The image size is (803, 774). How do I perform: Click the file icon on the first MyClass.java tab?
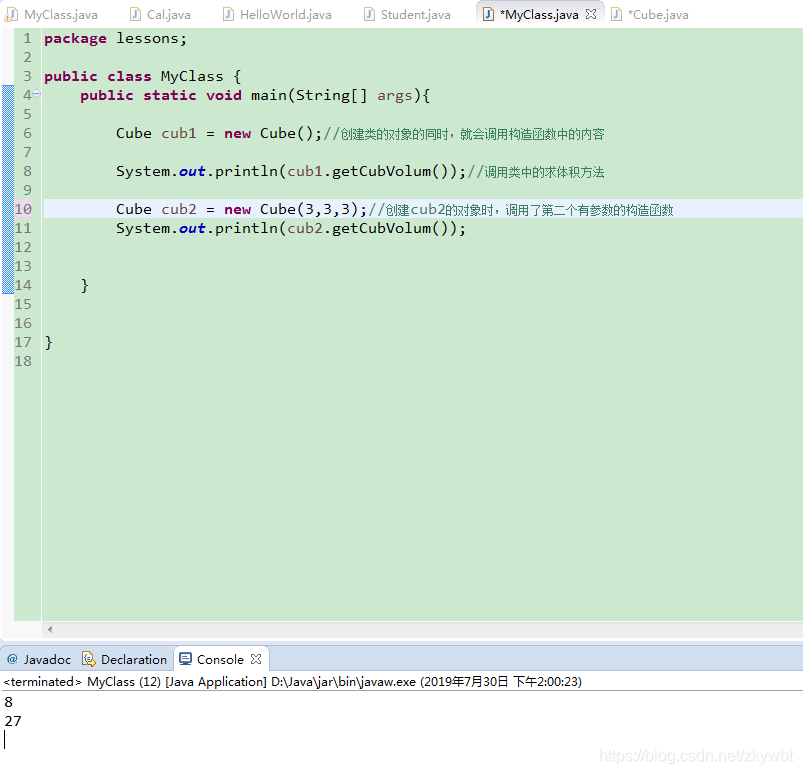pos(11,14)
